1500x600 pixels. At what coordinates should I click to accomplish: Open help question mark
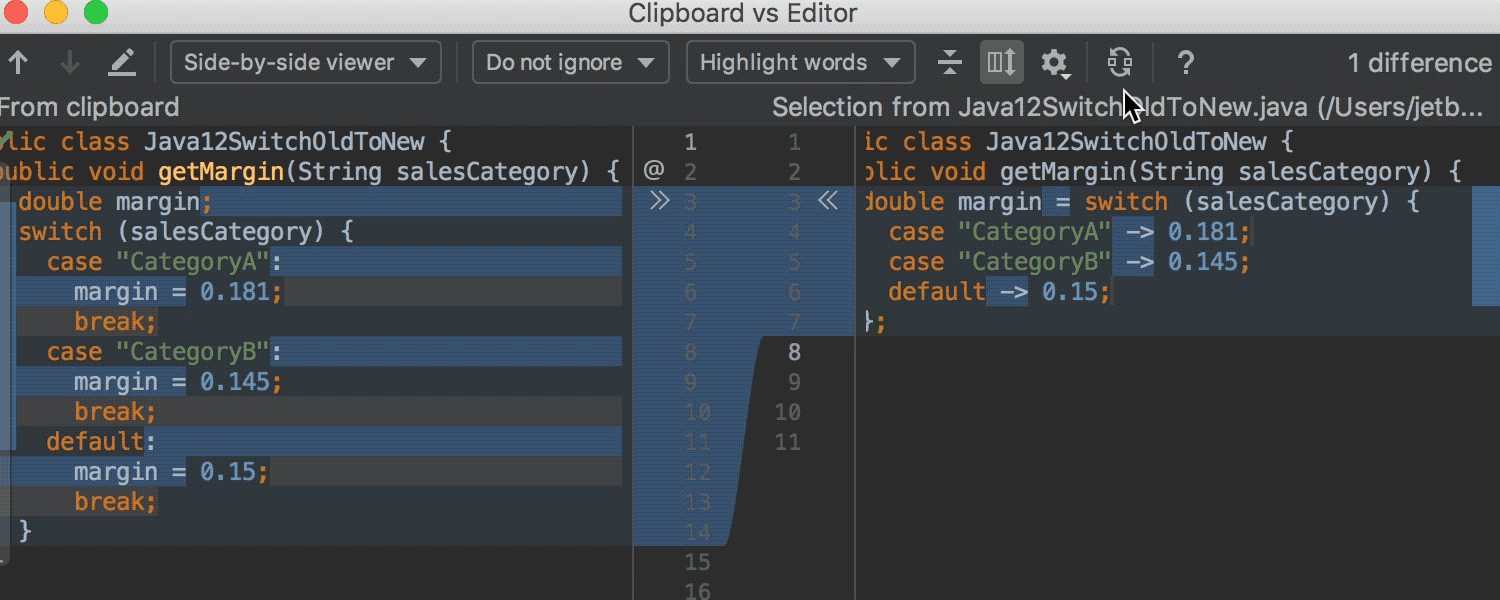1185,63
